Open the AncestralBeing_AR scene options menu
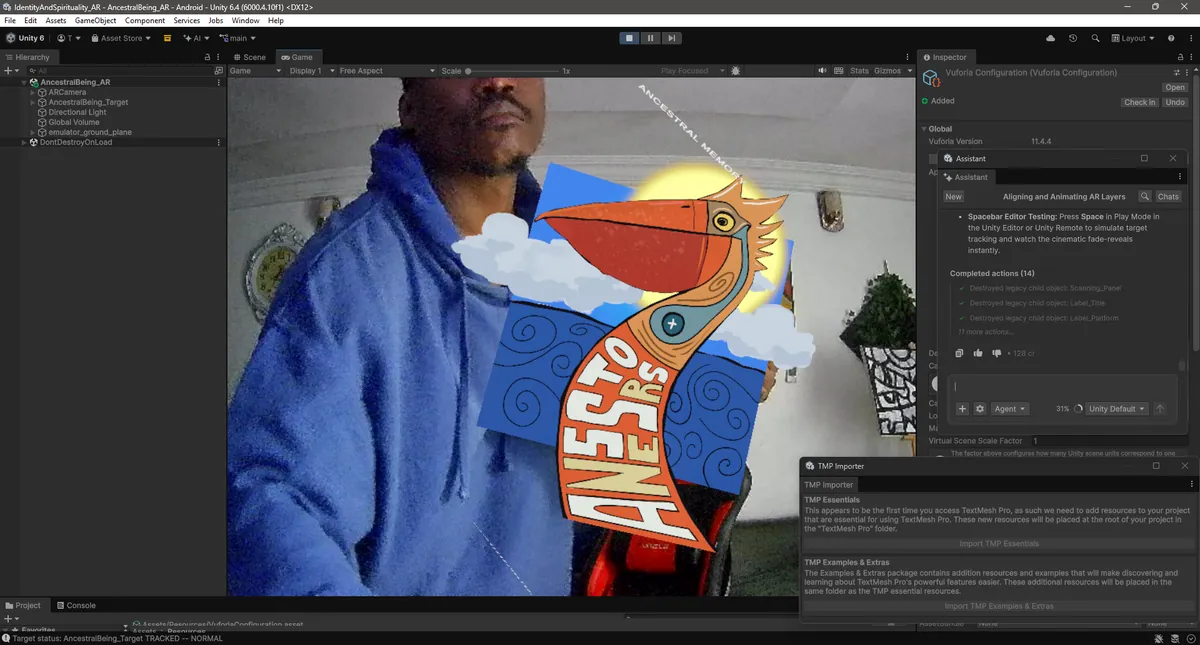The height and width of the screenshot is (645, 1200). pos(219,82)
